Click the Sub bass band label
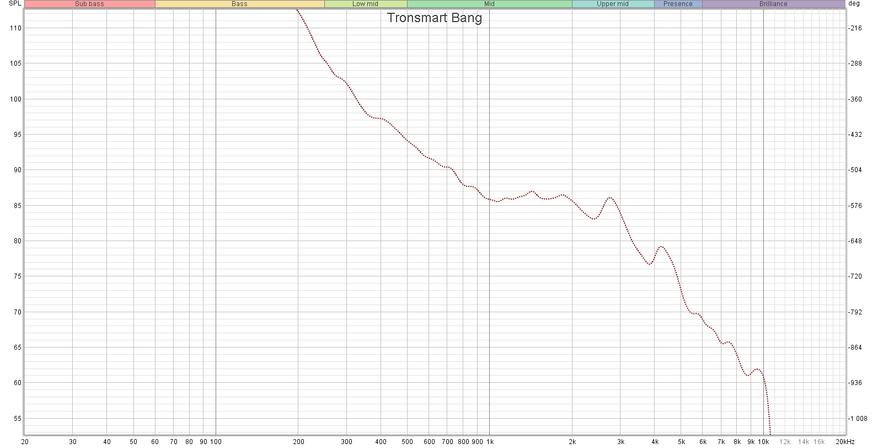This screenshot has height=448, width=877. pos(89,4)
